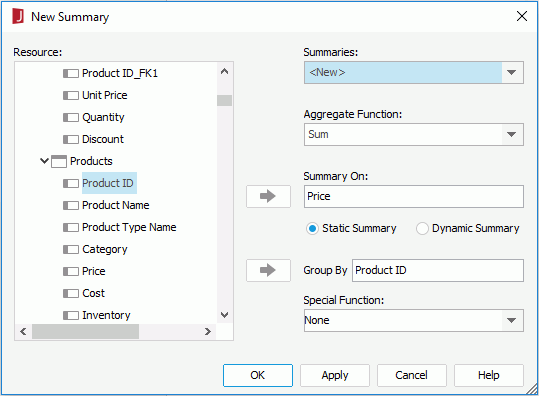Select Static Summary radio button
This screenshot has width=539, height=396.
312,228
